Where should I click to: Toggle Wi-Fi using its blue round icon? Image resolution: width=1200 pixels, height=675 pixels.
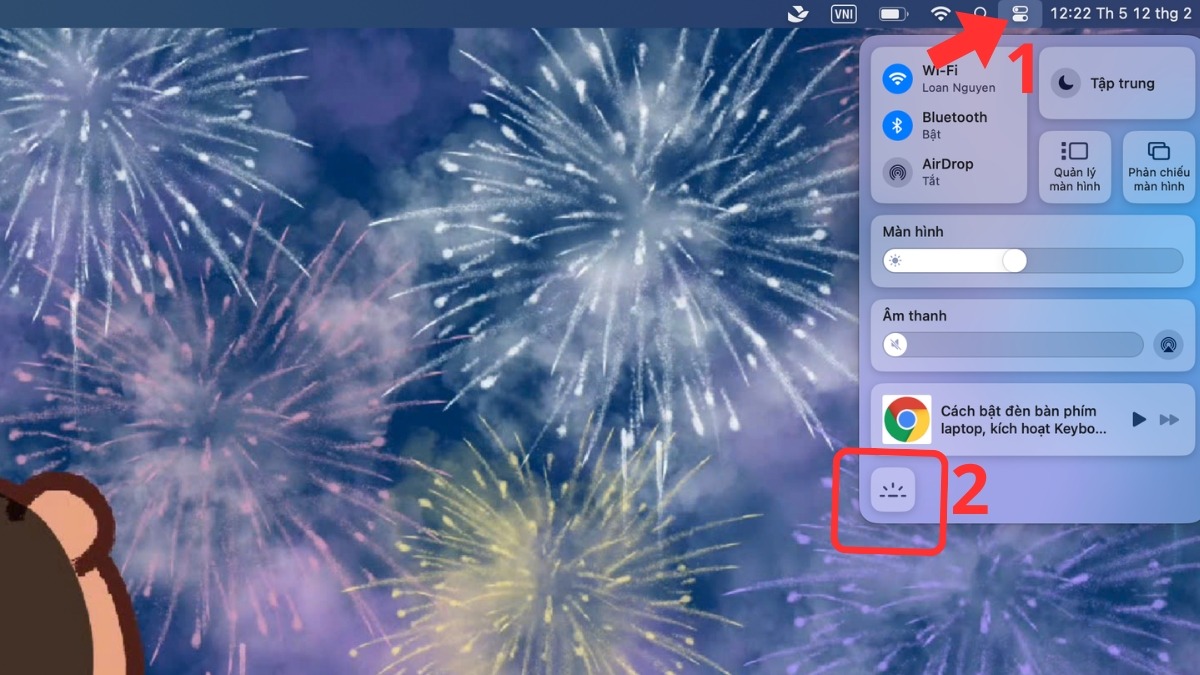898,78
